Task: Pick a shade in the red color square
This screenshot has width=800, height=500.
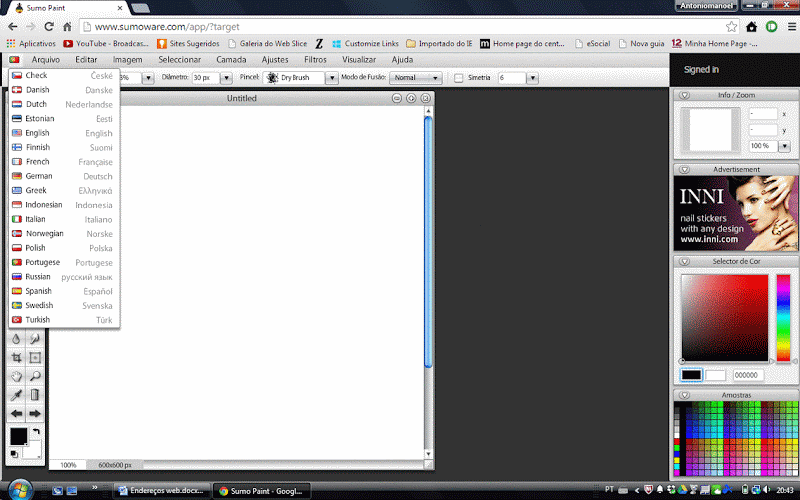Action: pos(724,318)
